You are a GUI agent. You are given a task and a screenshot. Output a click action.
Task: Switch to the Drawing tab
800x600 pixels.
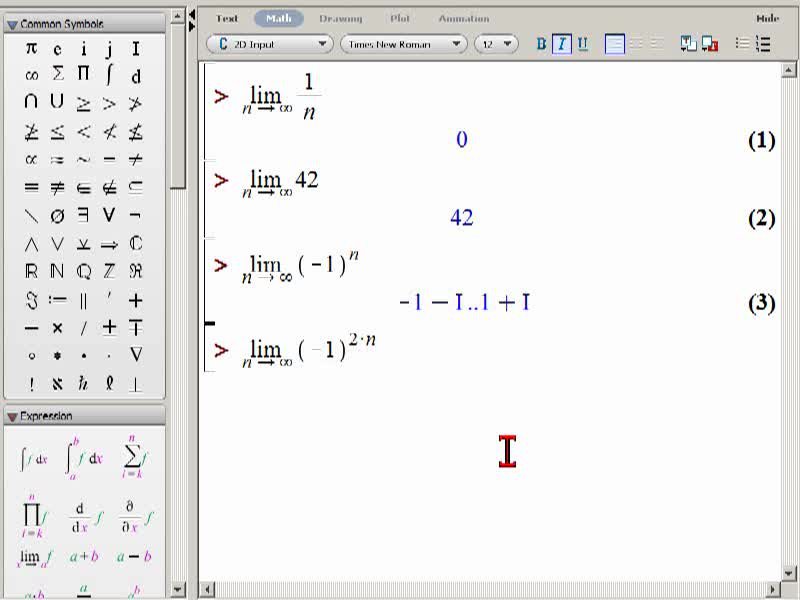point(341,18)
